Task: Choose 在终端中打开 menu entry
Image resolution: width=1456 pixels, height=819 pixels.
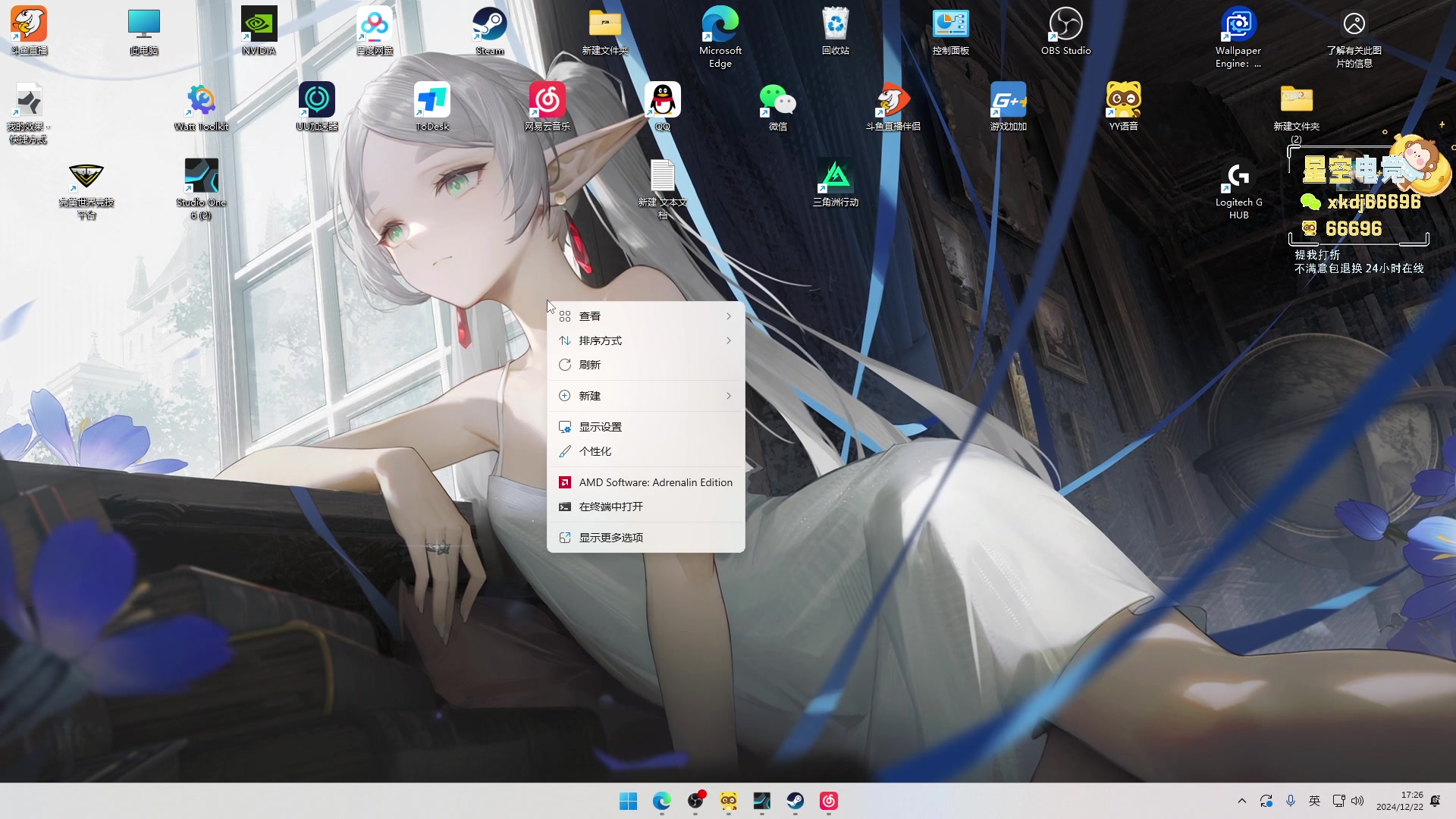Action: 646,507
